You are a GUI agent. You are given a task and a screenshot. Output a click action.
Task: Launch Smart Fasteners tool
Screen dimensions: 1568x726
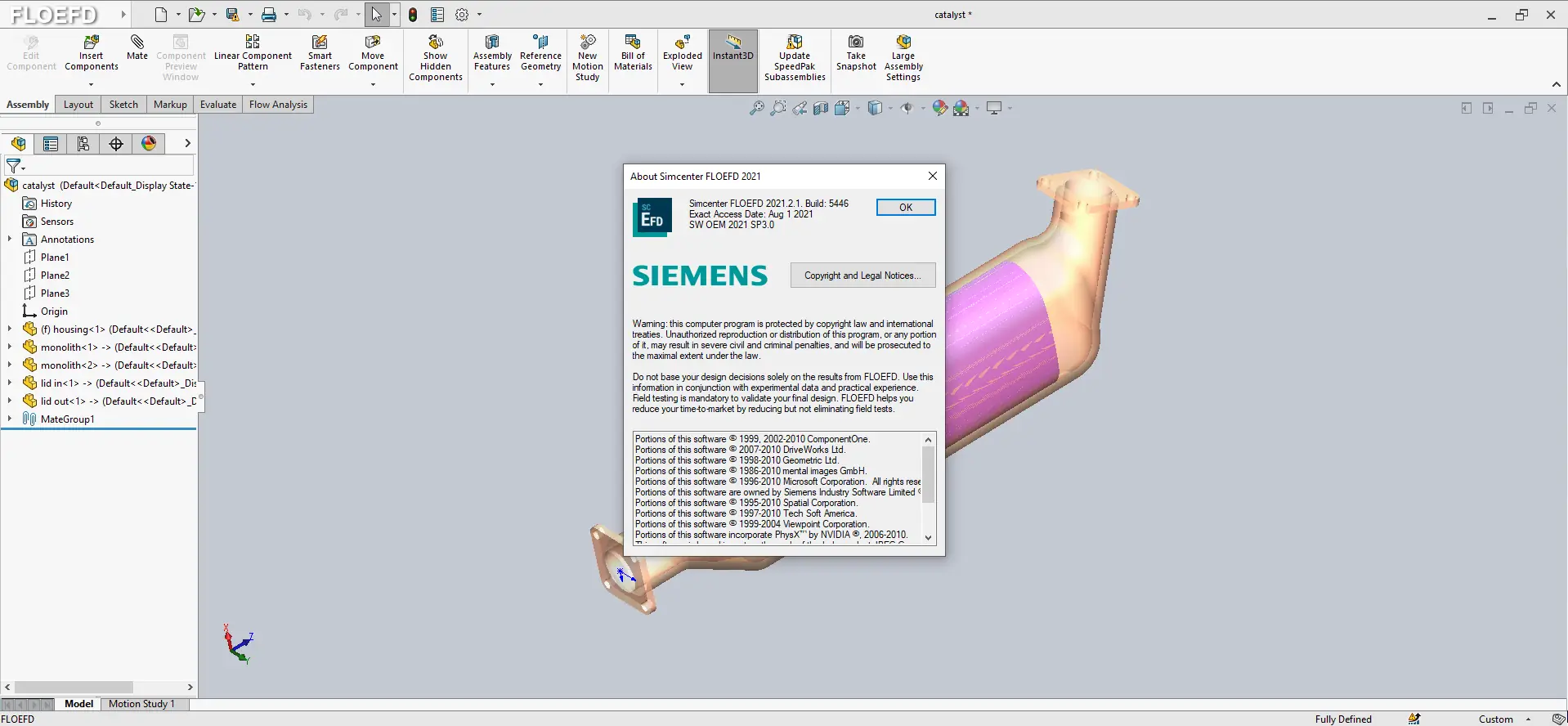(x=320, y=54)
